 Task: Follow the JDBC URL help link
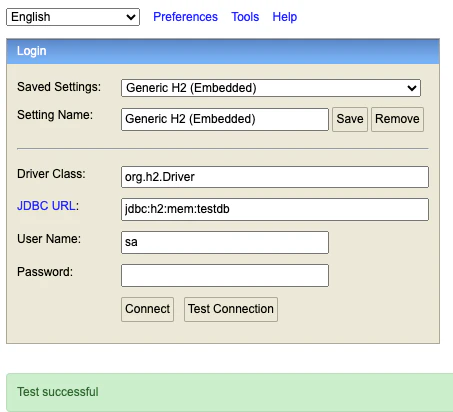[x=46, y=206]
